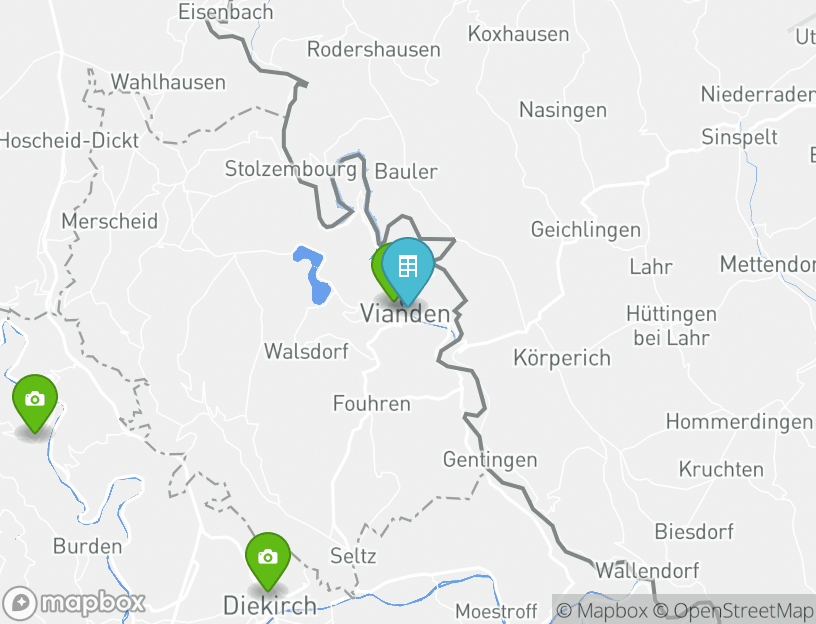This screenshot has width=816, height=624.
Task: Click the Wallendorf place label
Action: click(647, 571)
